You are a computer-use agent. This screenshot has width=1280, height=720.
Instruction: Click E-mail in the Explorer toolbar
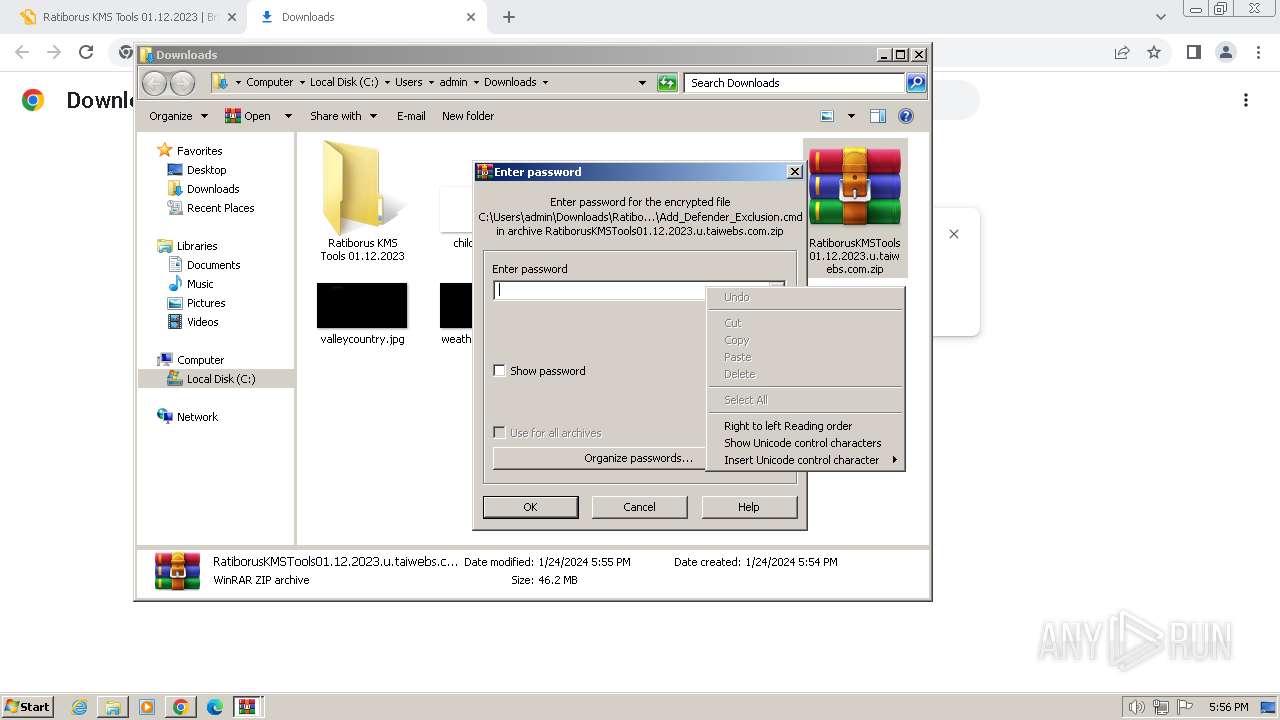point(411,116)
